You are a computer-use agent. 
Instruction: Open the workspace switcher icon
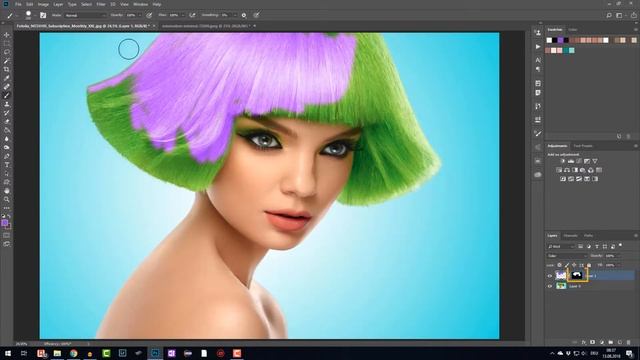619,15
